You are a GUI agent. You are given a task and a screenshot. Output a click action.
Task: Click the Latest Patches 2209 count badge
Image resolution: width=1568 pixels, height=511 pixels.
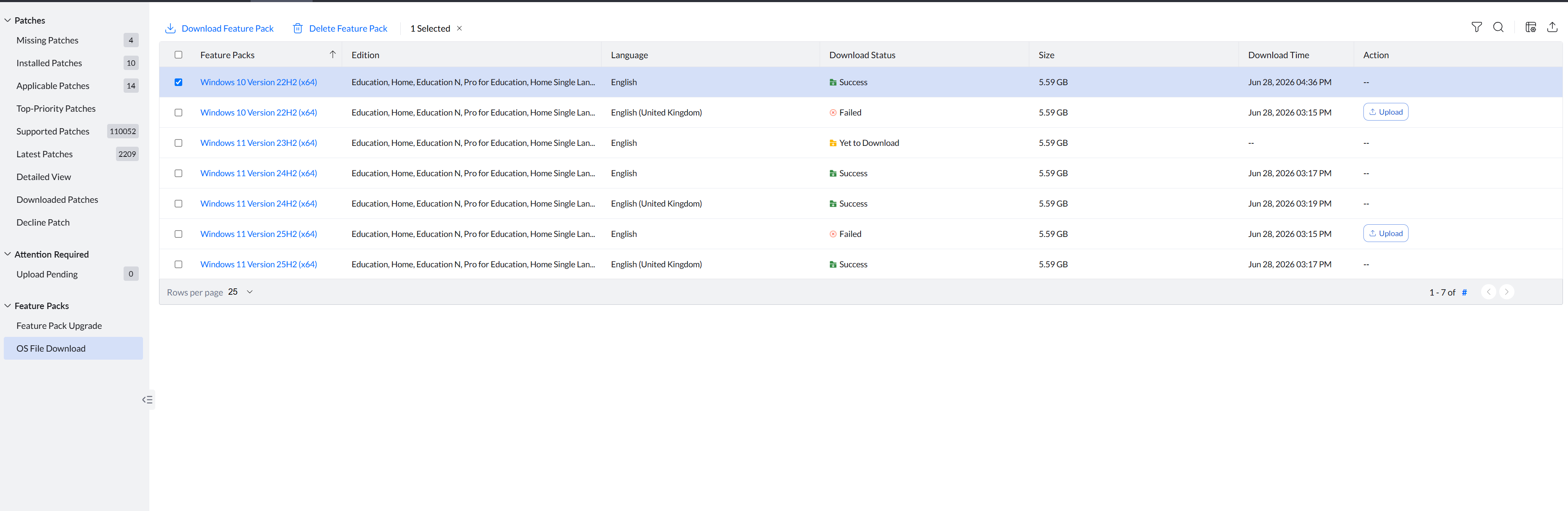click(127, 154)
